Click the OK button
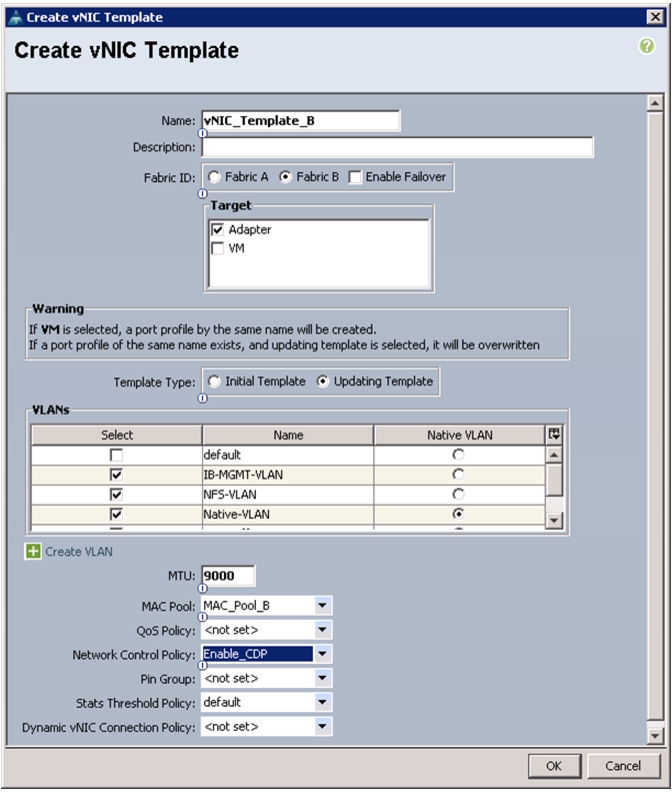 pos(554,766)
